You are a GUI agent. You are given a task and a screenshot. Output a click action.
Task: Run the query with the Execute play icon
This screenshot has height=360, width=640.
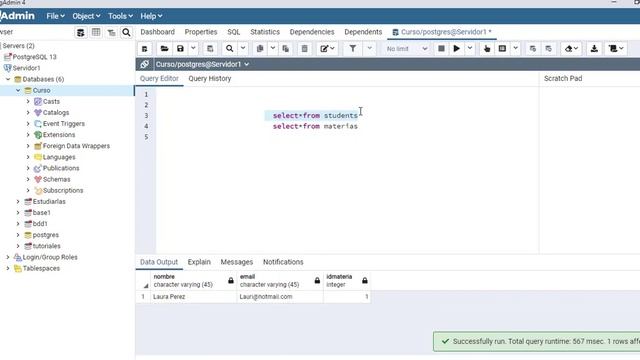(x=457, y=49)
